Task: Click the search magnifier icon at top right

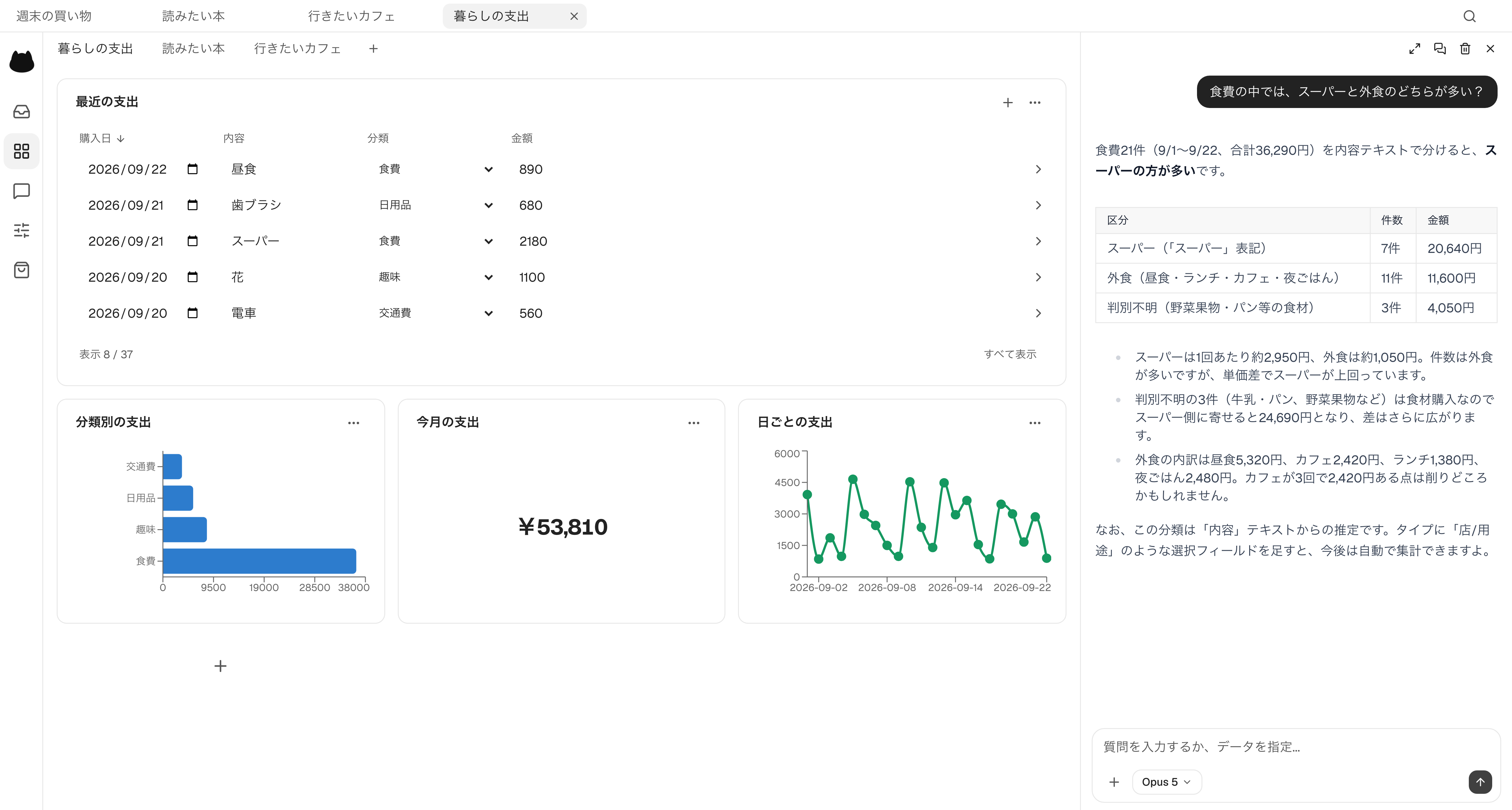Action: [1469, 16]
